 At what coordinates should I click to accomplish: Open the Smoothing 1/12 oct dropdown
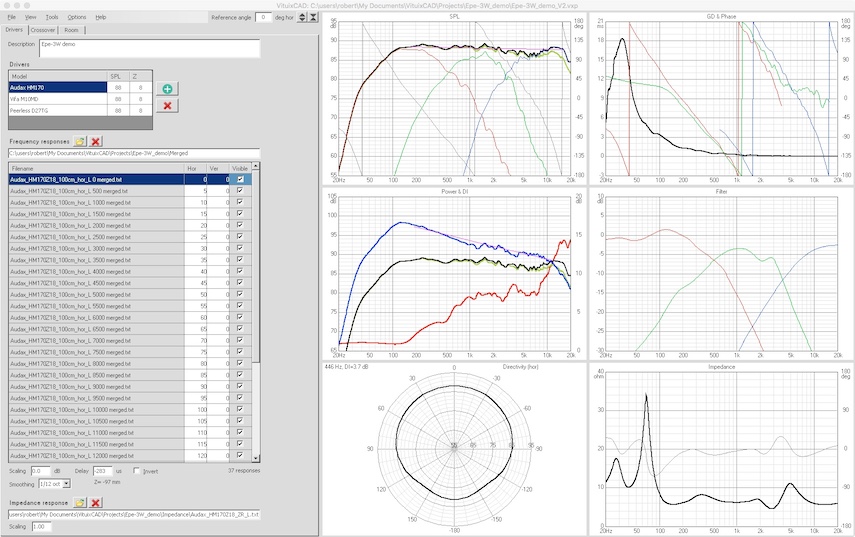(67, 484)
